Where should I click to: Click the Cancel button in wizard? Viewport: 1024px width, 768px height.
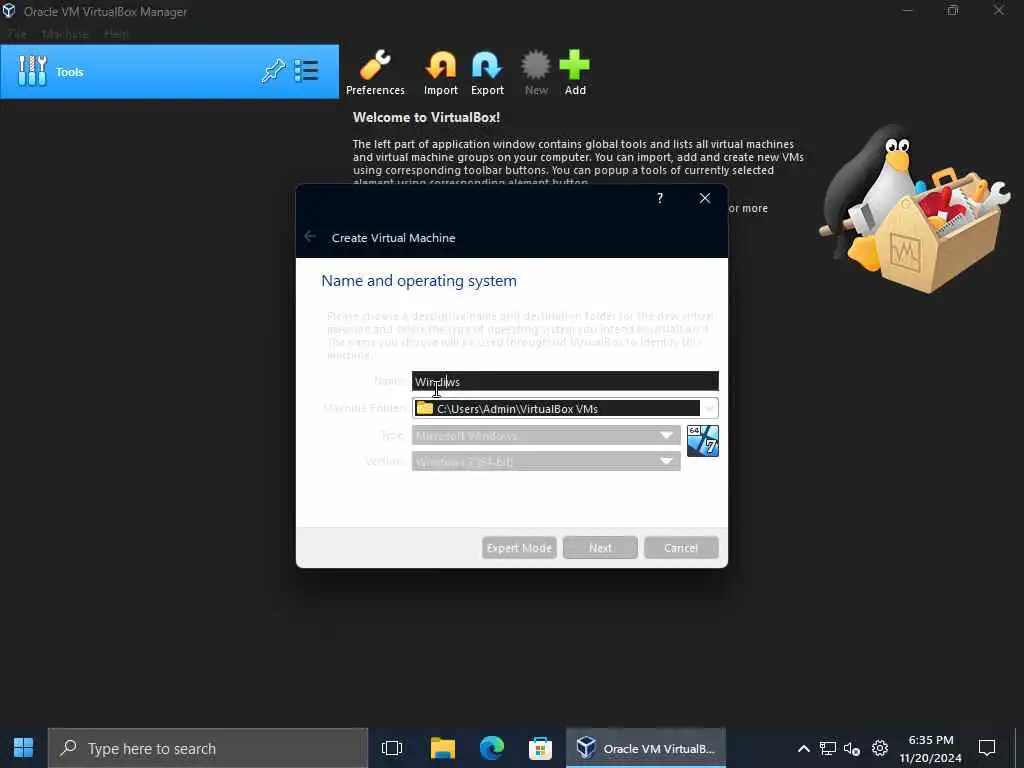click(x=681, y=548)
